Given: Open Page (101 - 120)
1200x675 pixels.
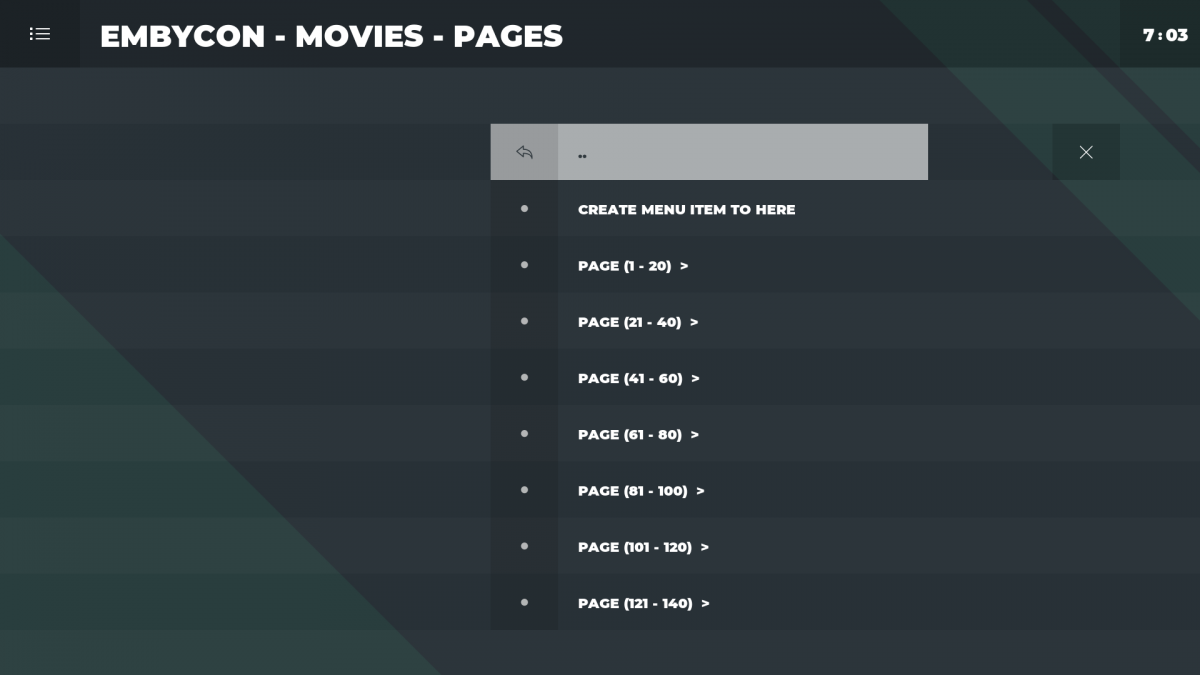Looking at the screenshot, I should pos(709,547).
